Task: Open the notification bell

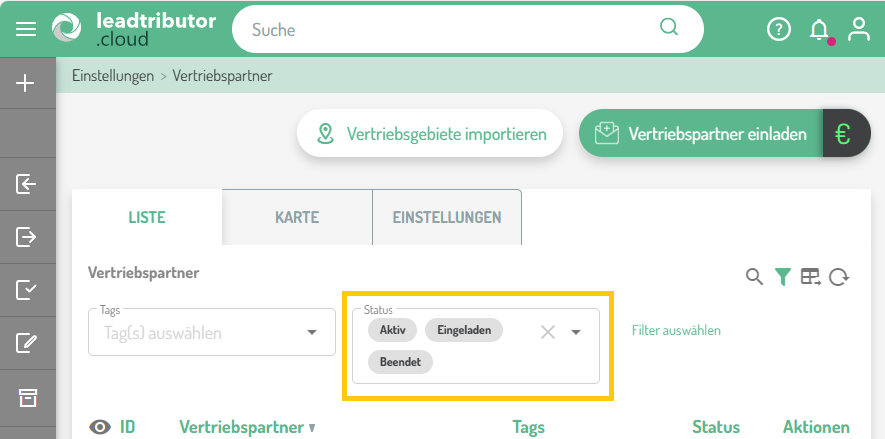Action: point(819,30)
